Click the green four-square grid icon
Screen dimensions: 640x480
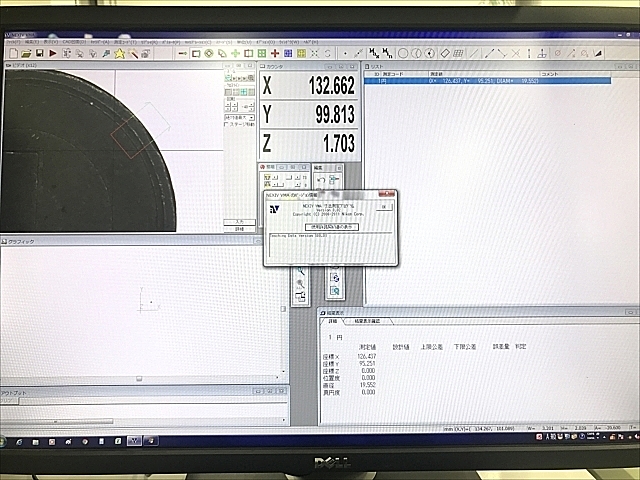[x=262, y=53]
